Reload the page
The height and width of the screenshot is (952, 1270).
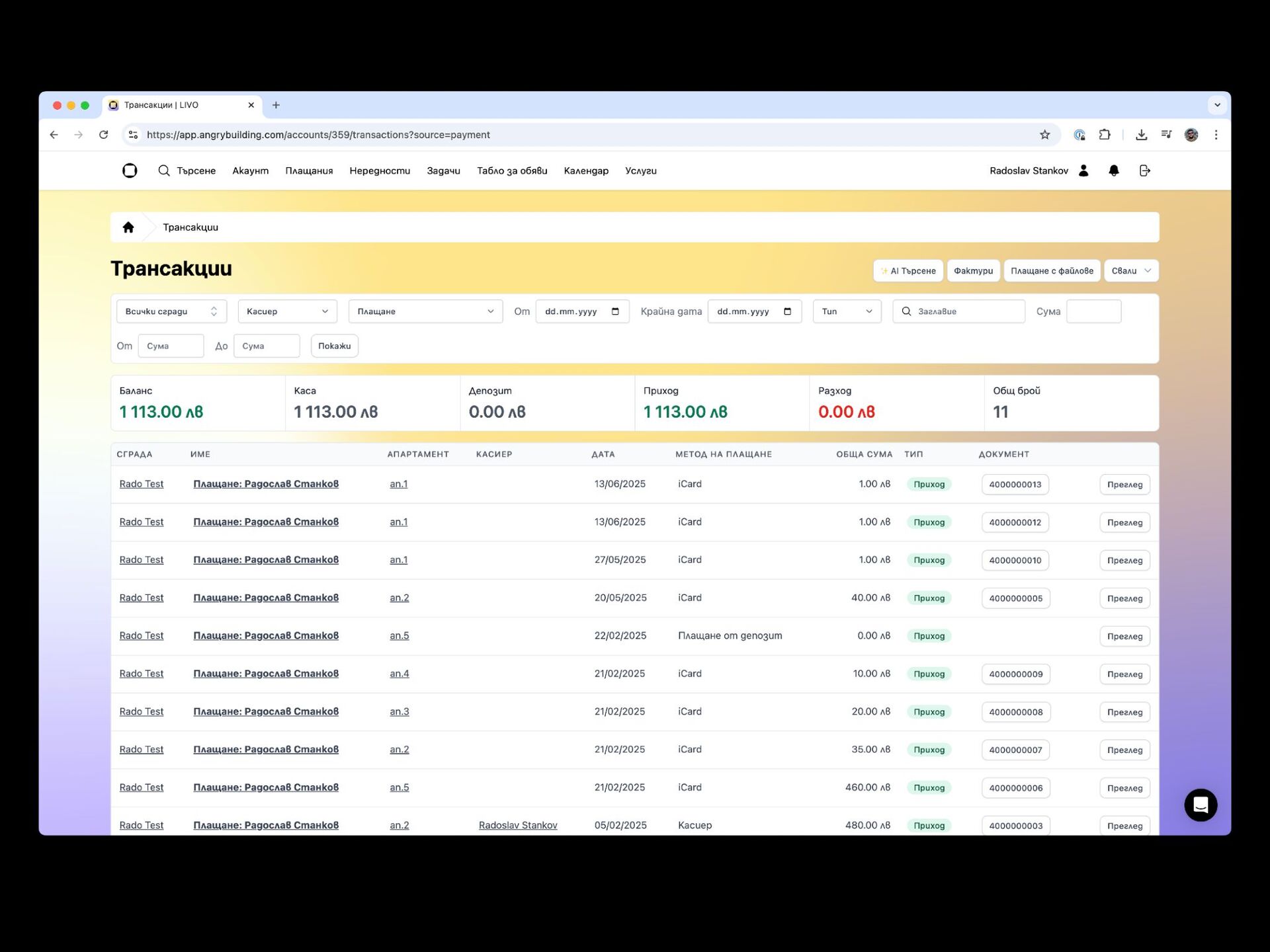pos(104,135)
